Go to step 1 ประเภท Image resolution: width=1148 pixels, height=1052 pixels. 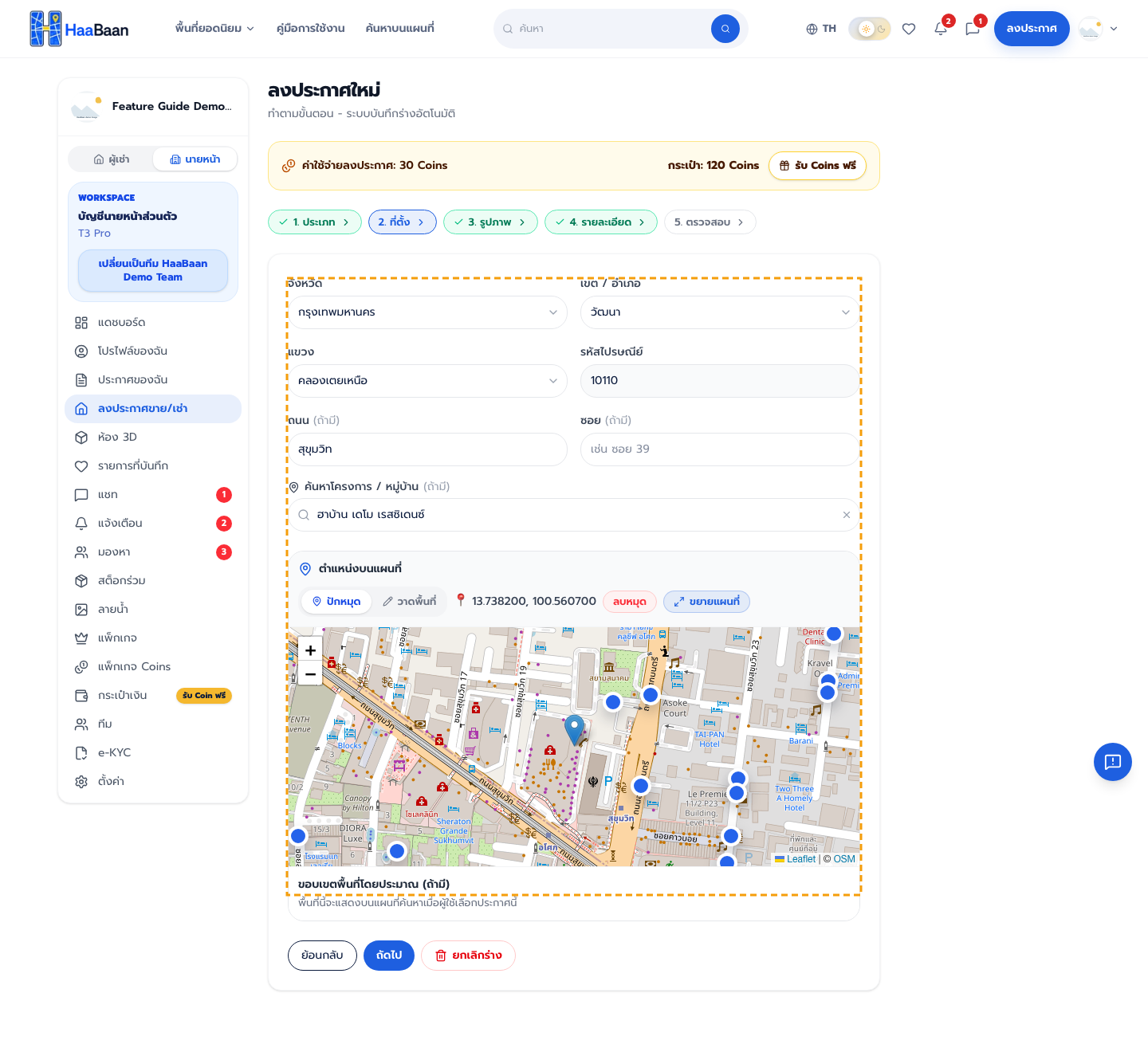[315, 222]
